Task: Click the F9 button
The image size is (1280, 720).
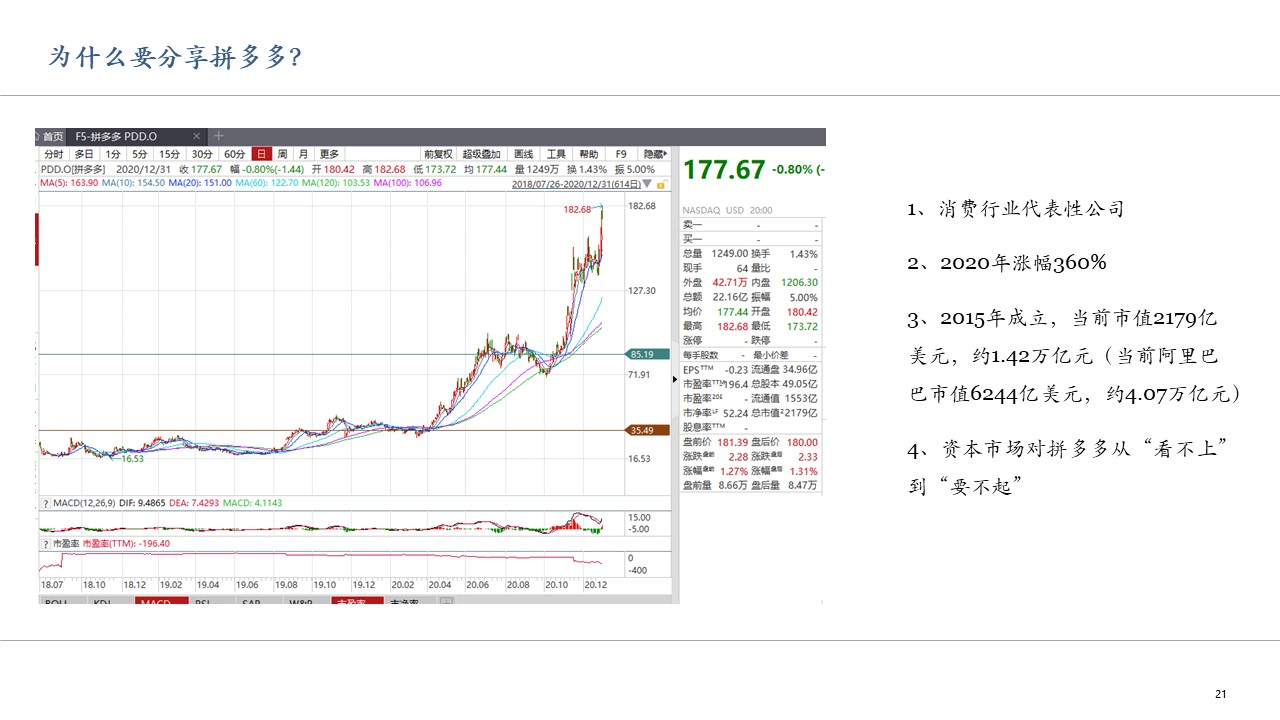Action: click(621, 154)
